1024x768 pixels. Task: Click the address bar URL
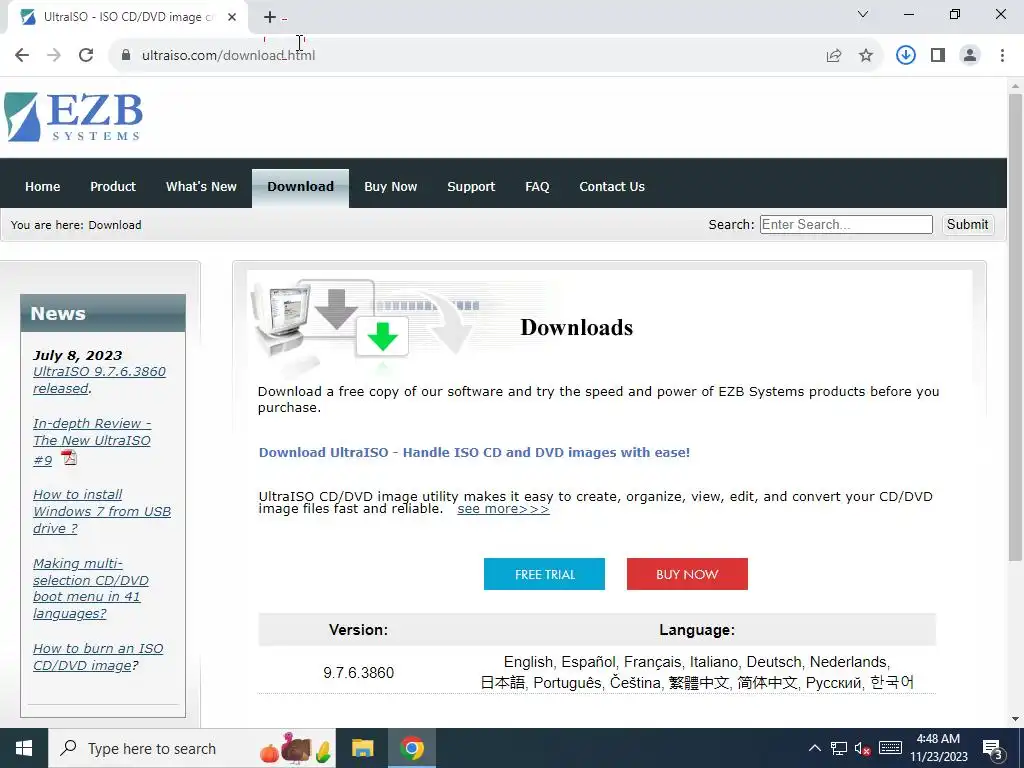[x=229, y=56]
